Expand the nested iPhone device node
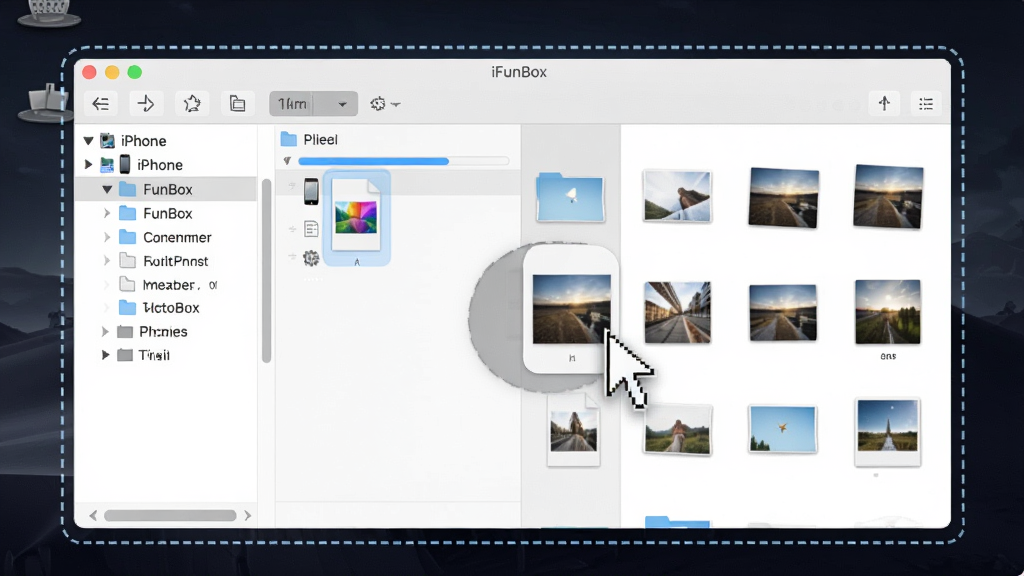Image resolution: width=1024 pixels, height=576 pixels. point(88,165)
